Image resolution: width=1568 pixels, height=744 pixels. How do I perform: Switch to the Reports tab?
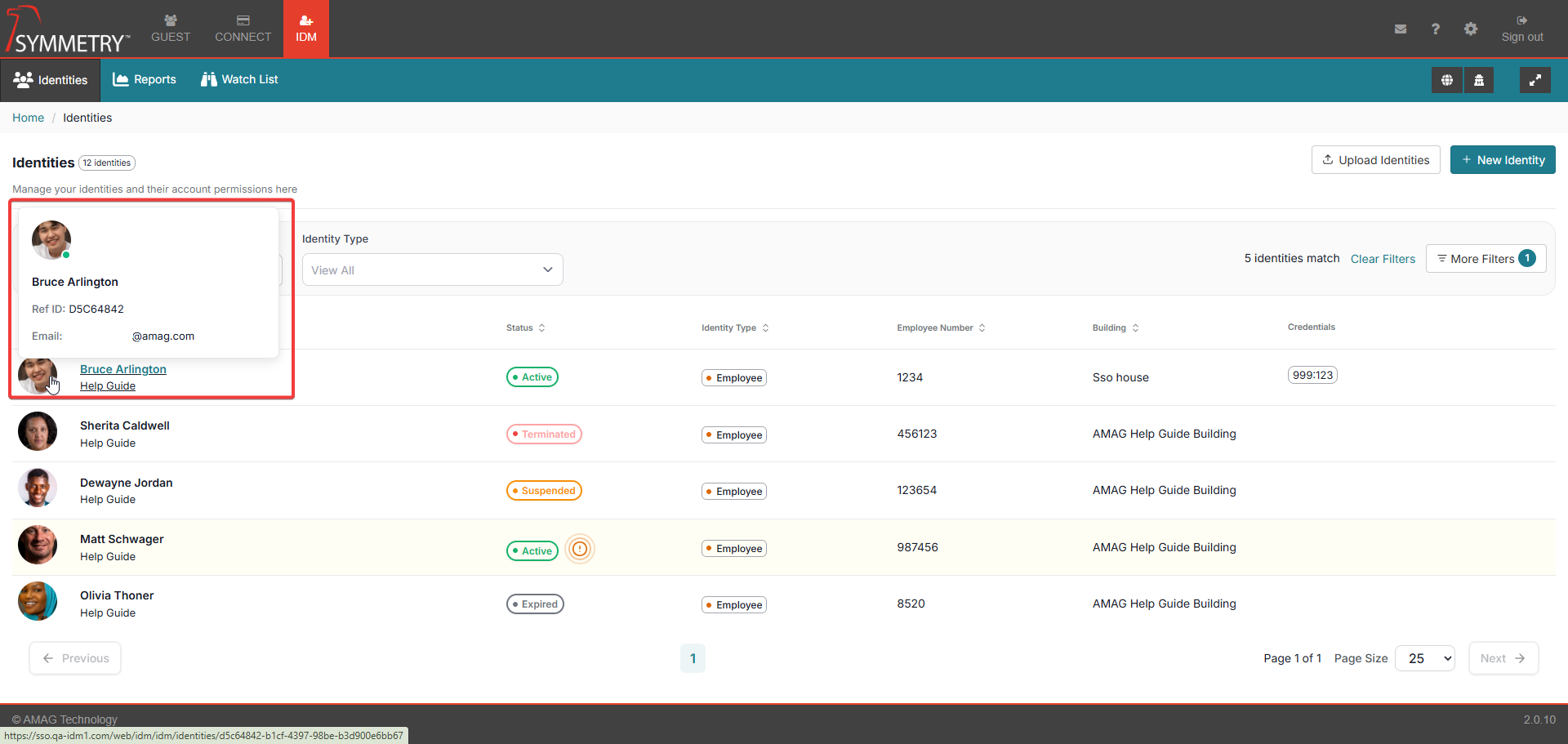tap(145, 80)
